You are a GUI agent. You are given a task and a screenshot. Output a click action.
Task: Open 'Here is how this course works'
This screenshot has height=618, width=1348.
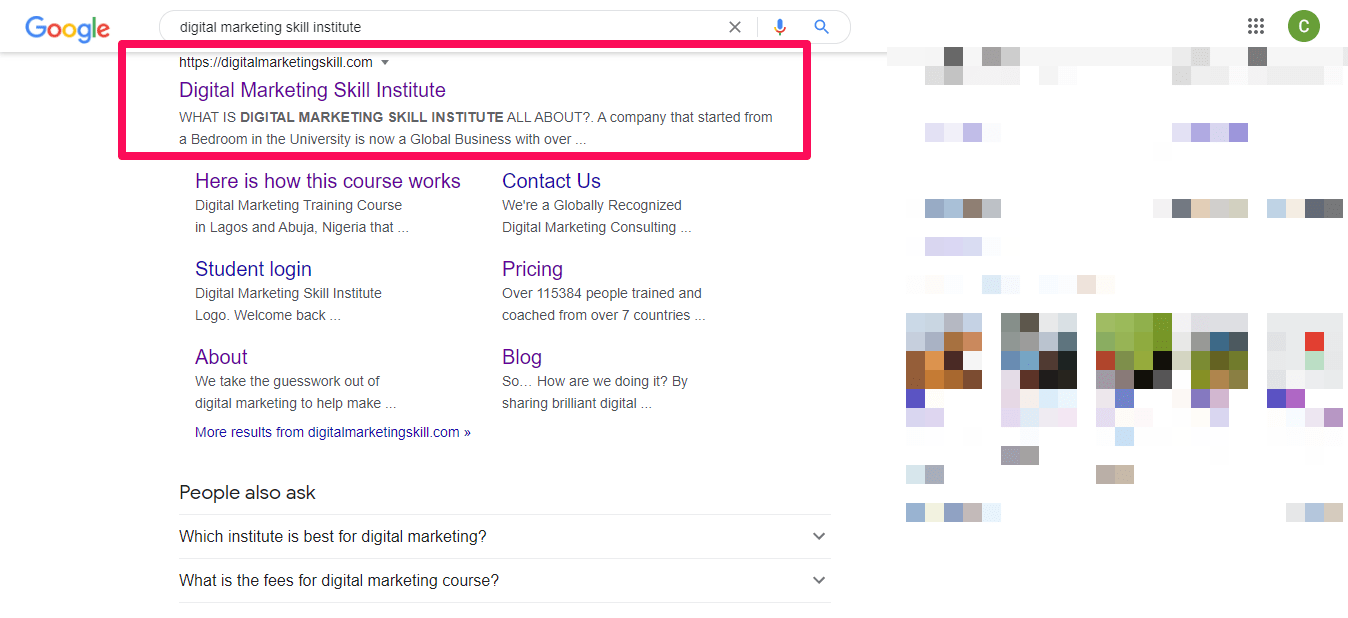point(327,181)
